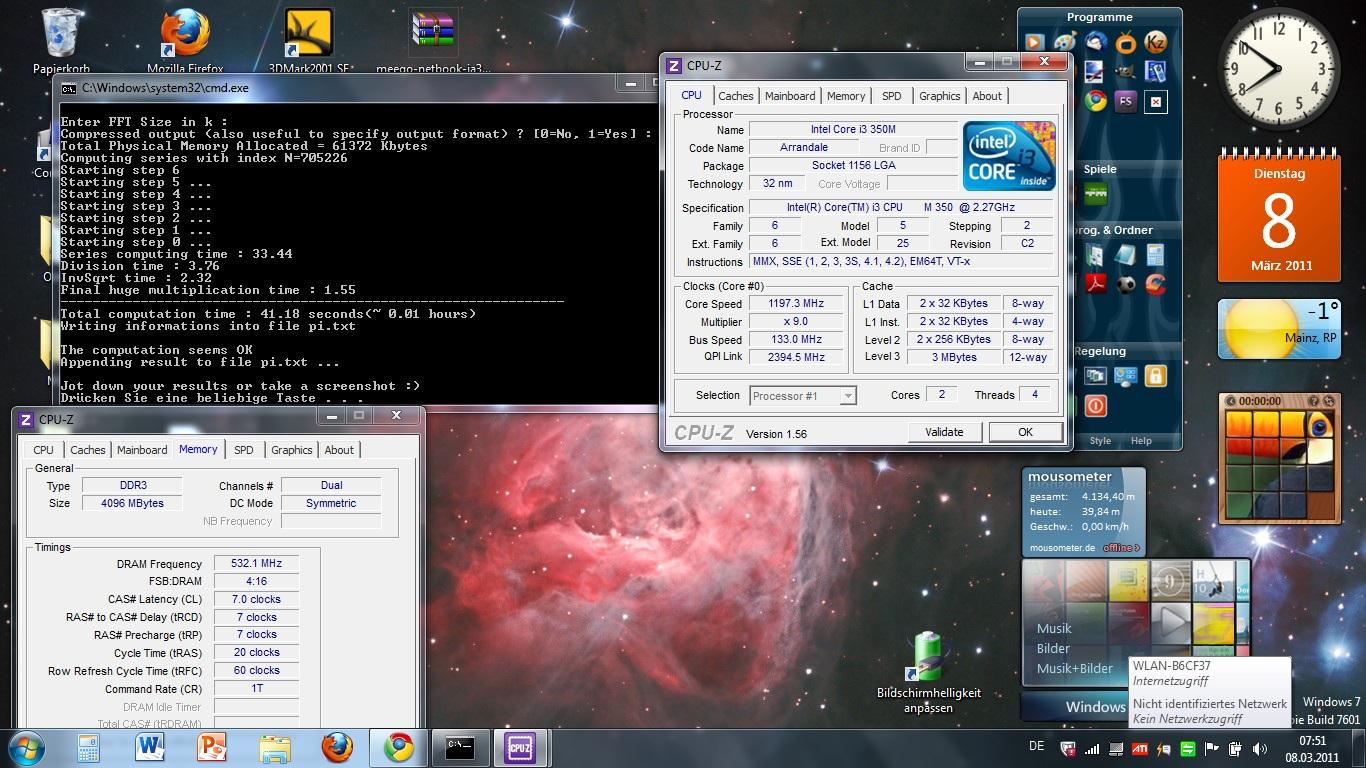Open Windows Explorer from the taskbar
Image resolution: width=1366 pixels, height=768 pixels.
click(x=274, y=747)
